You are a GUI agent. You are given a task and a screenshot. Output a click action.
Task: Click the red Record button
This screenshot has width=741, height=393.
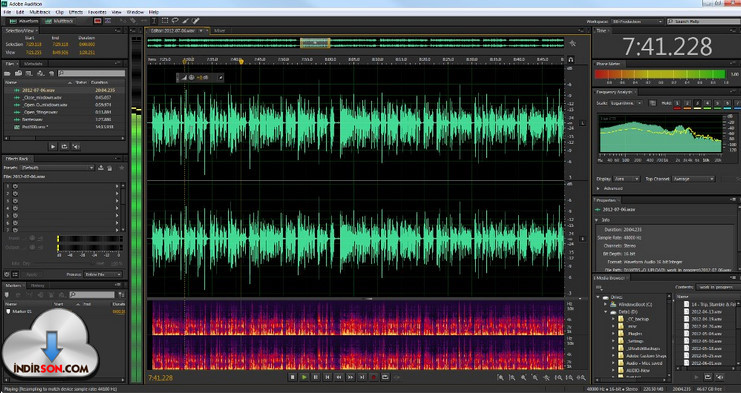[x=373, y=377]
